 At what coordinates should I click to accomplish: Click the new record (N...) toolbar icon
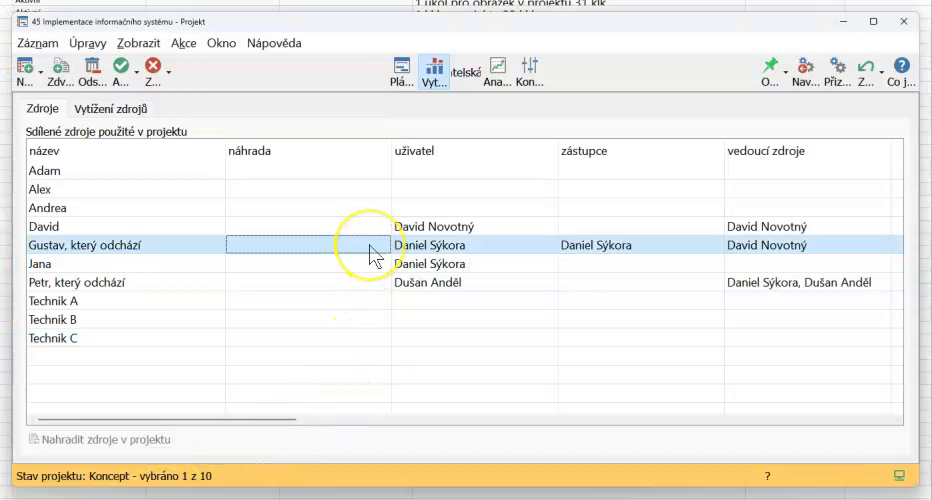tap(25, 67)
